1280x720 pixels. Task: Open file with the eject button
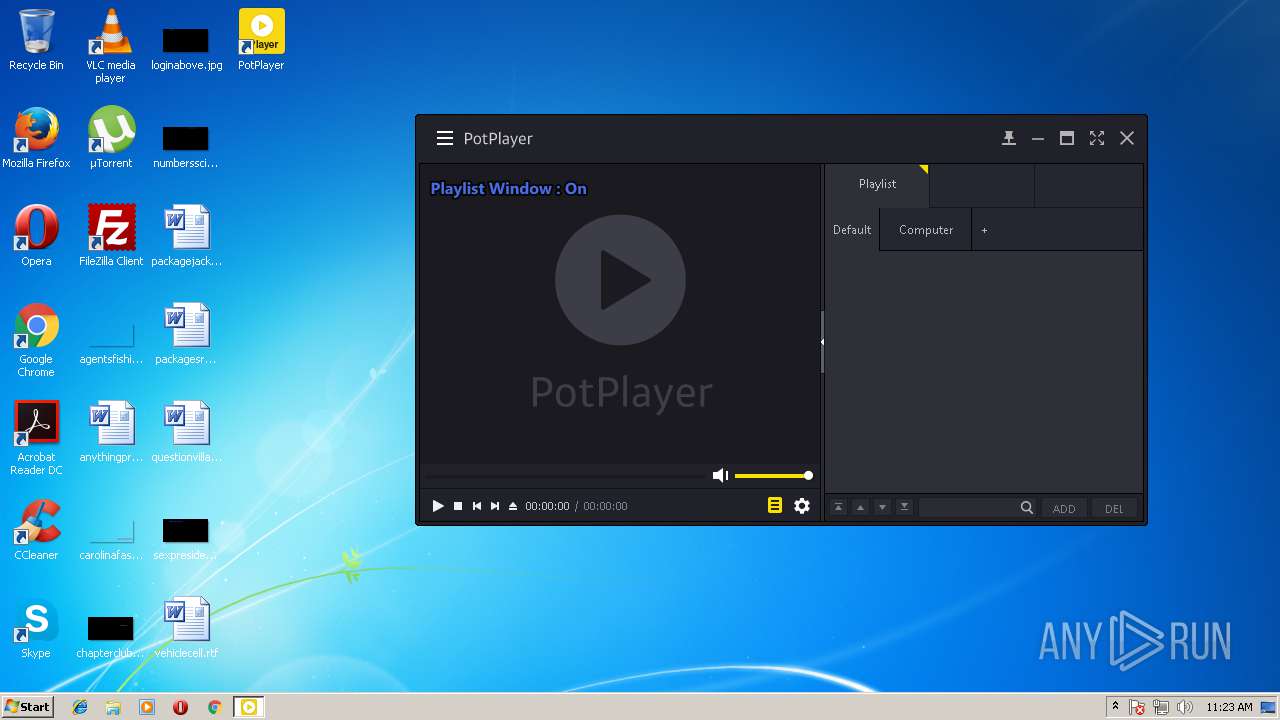[513, 506]
